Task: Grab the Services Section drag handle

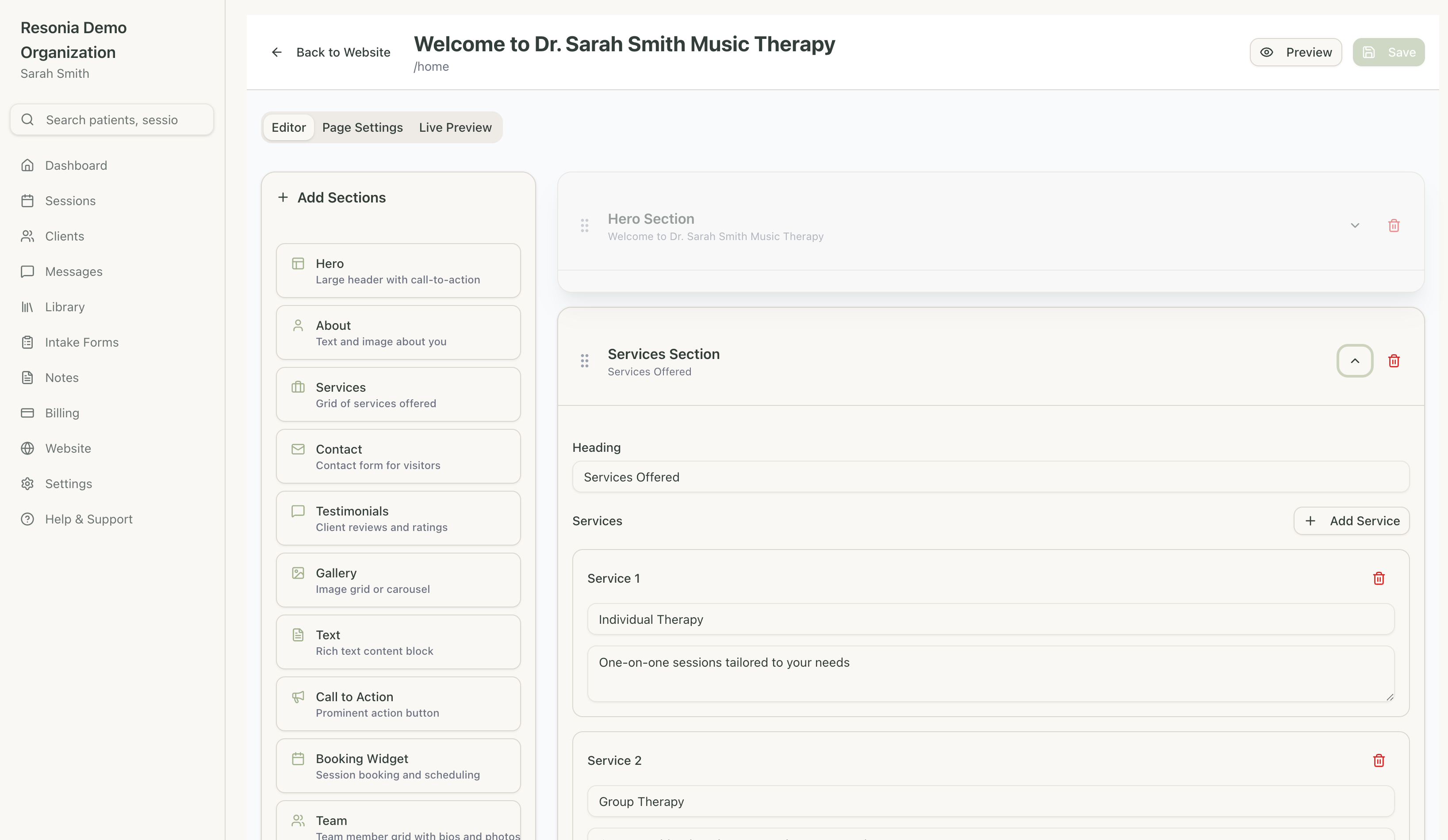Action: 584,361
